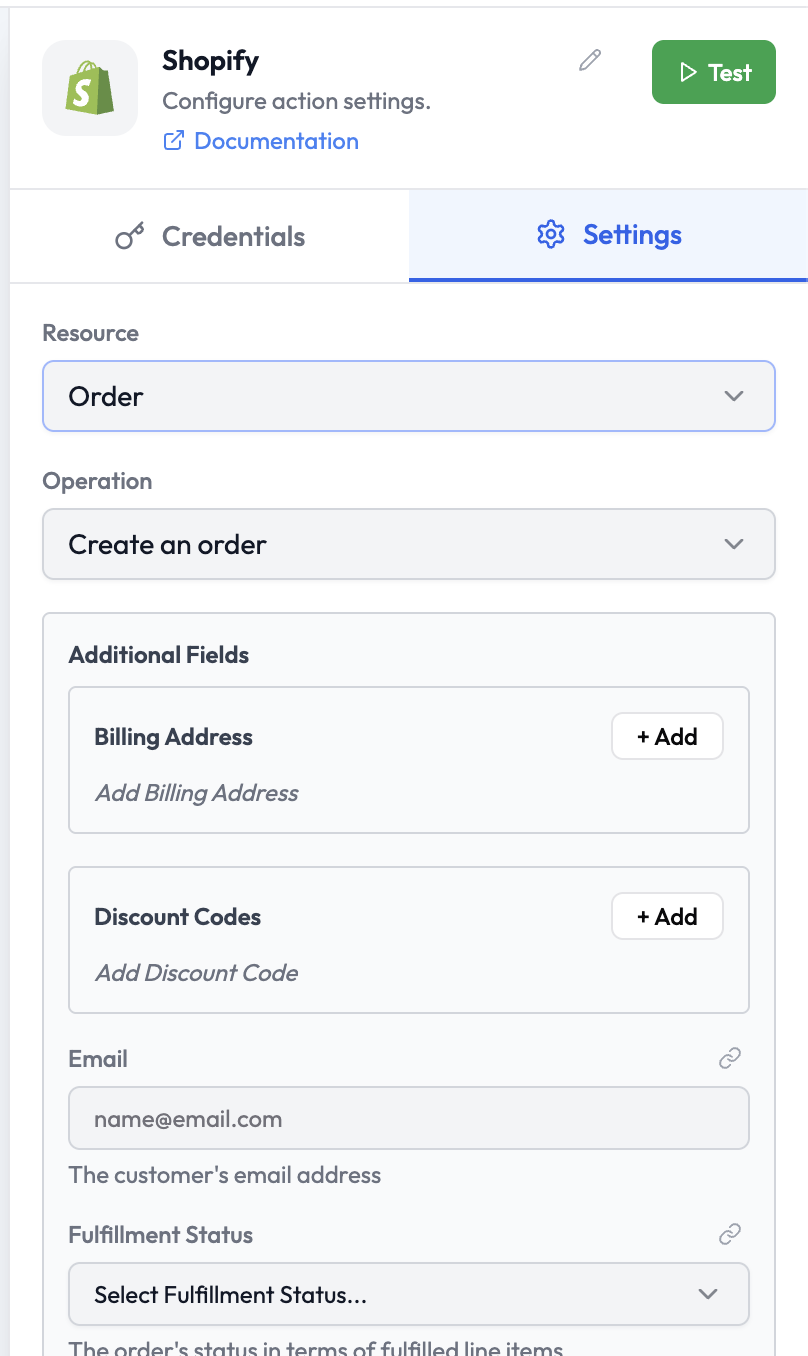Click the play icon inside the Test button
808x1356 pixels.
(x=687, y=72)
